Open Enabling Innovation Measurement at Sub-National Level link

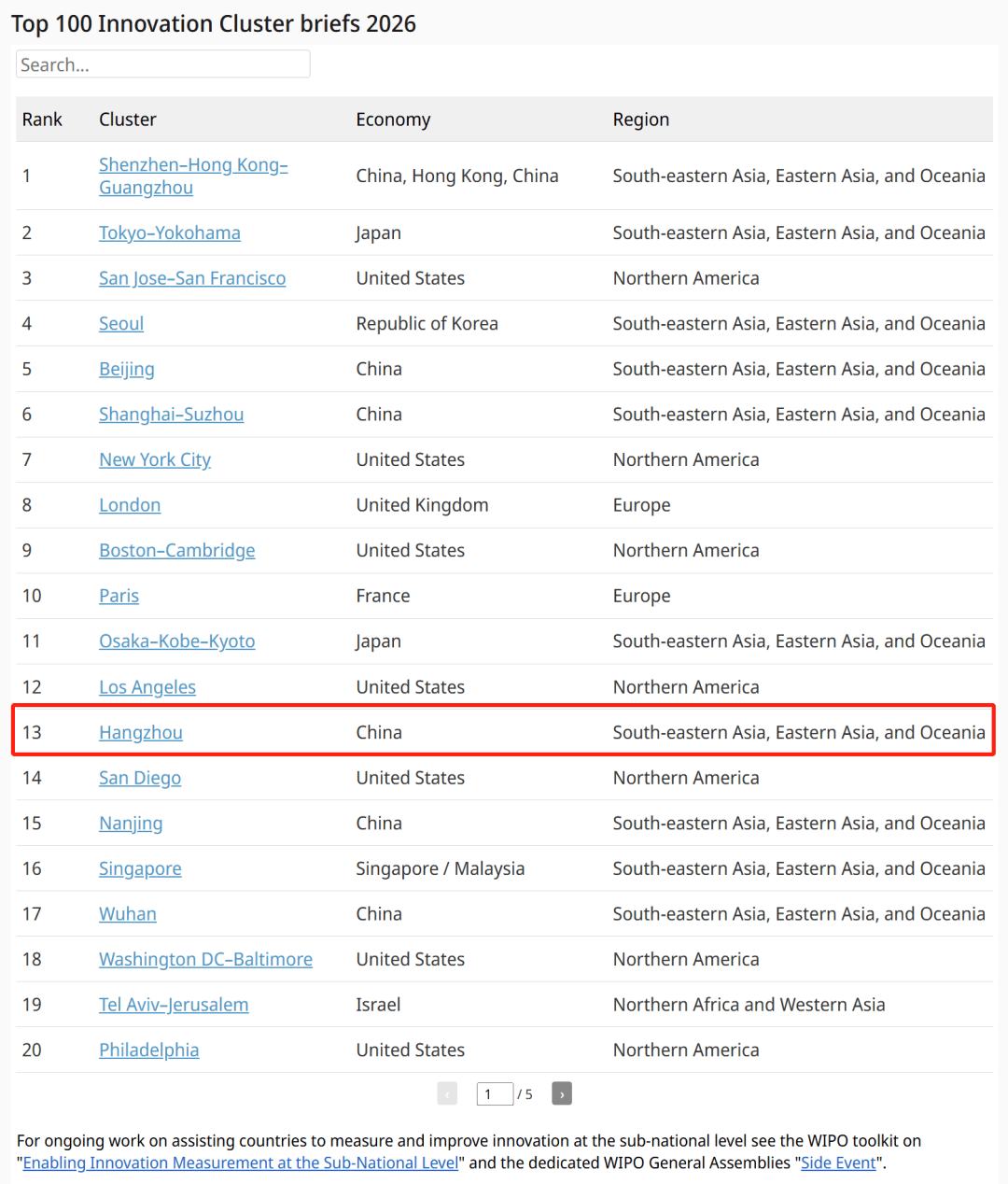(x=241, y=1163)
